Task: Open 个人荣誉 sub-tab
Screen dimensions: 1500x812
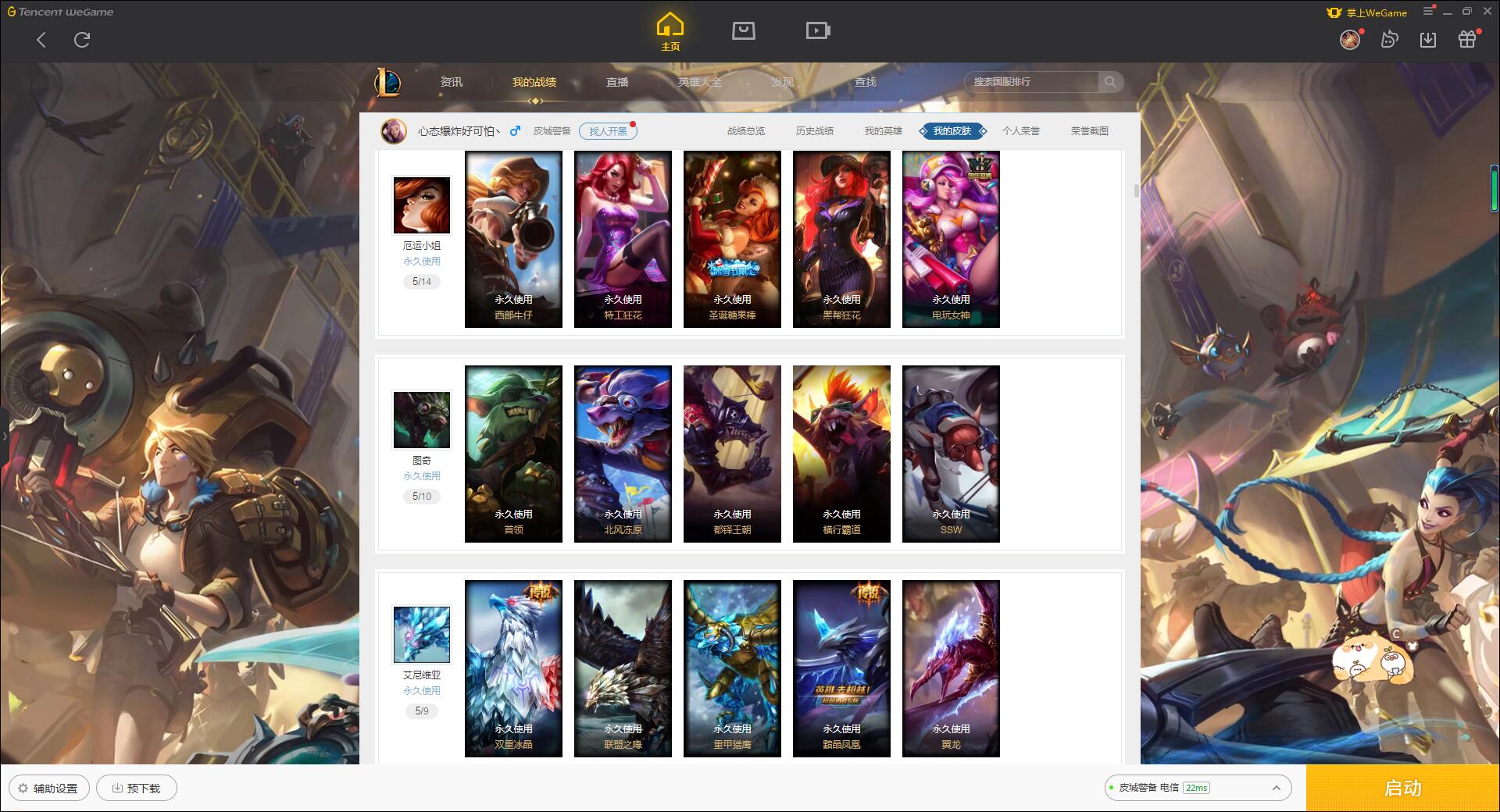Action: (1021, 131)
